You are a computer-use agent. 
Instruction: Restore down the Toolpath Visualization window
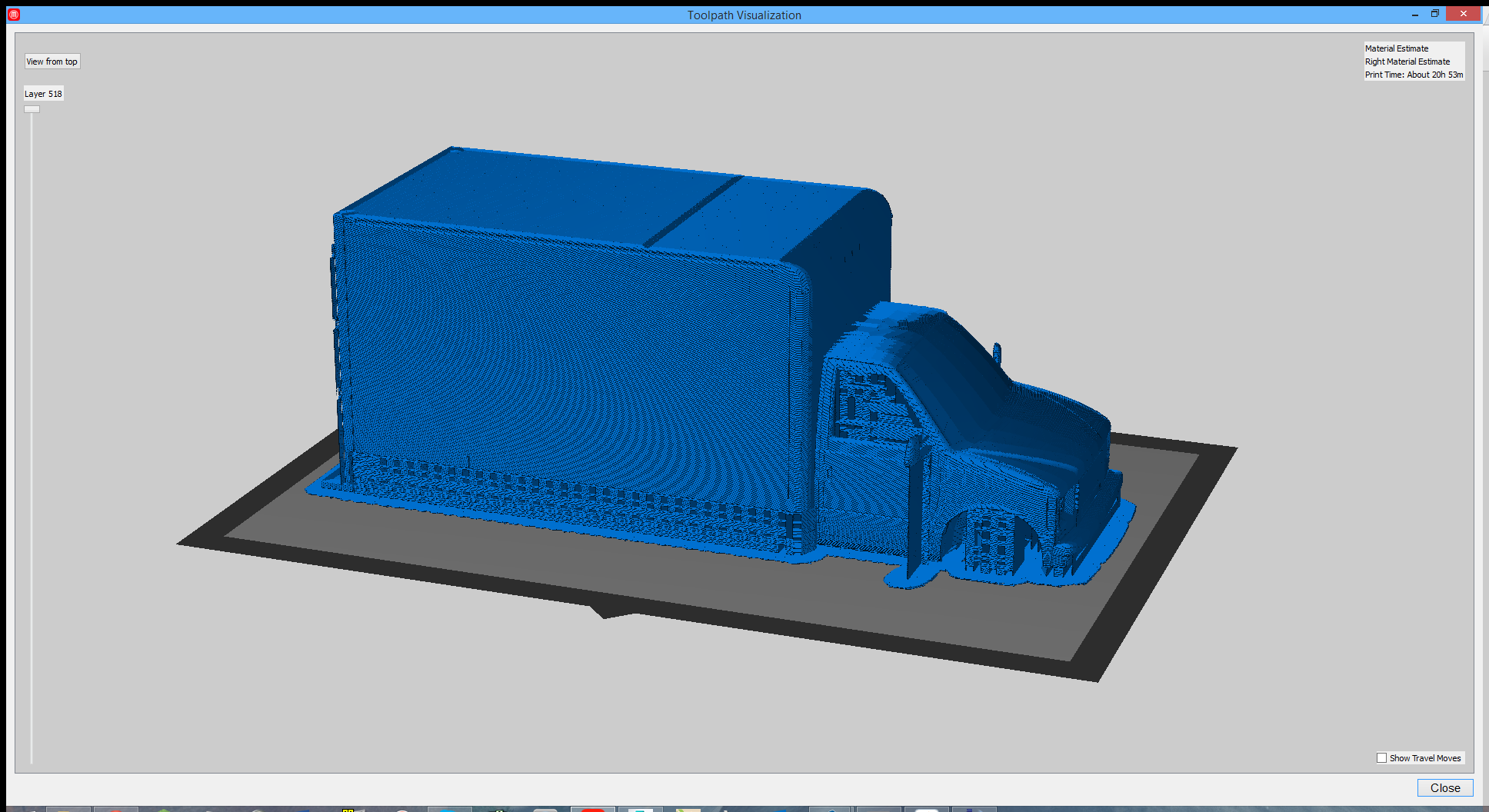[x=1435, y=14]
